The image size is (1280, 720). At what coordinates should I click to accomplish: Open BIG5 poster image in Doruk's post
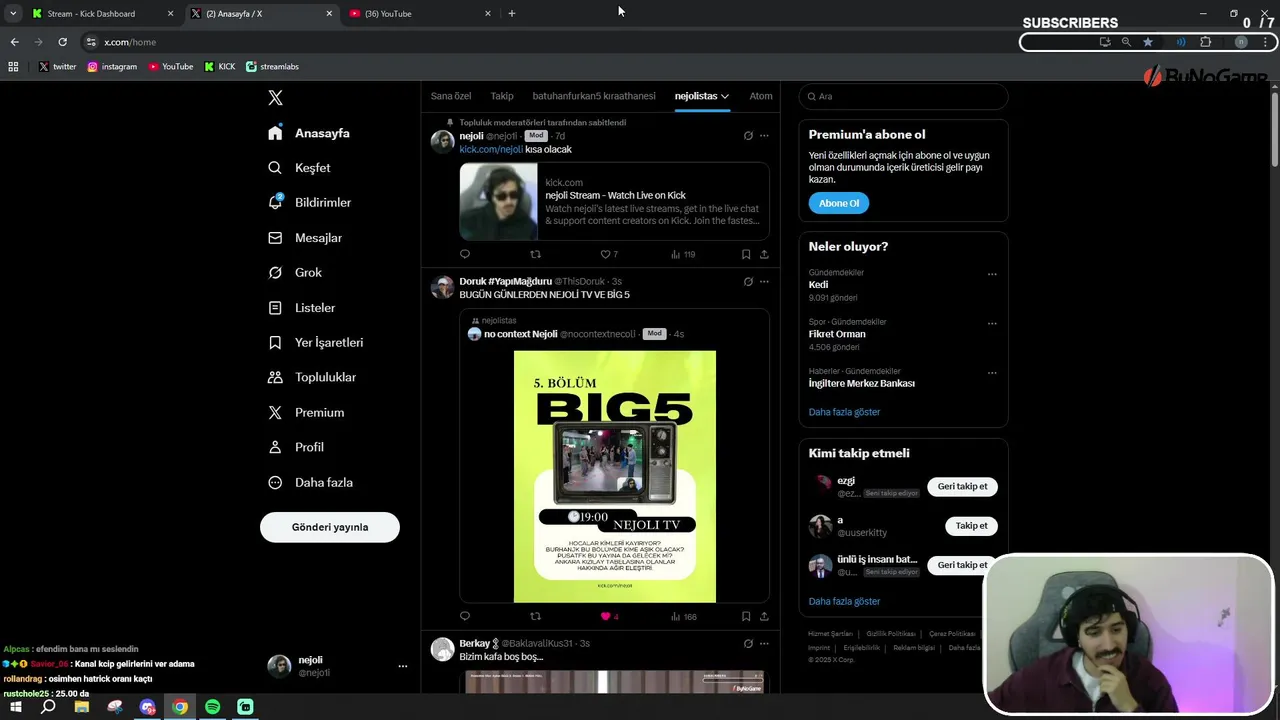(615, 476)
